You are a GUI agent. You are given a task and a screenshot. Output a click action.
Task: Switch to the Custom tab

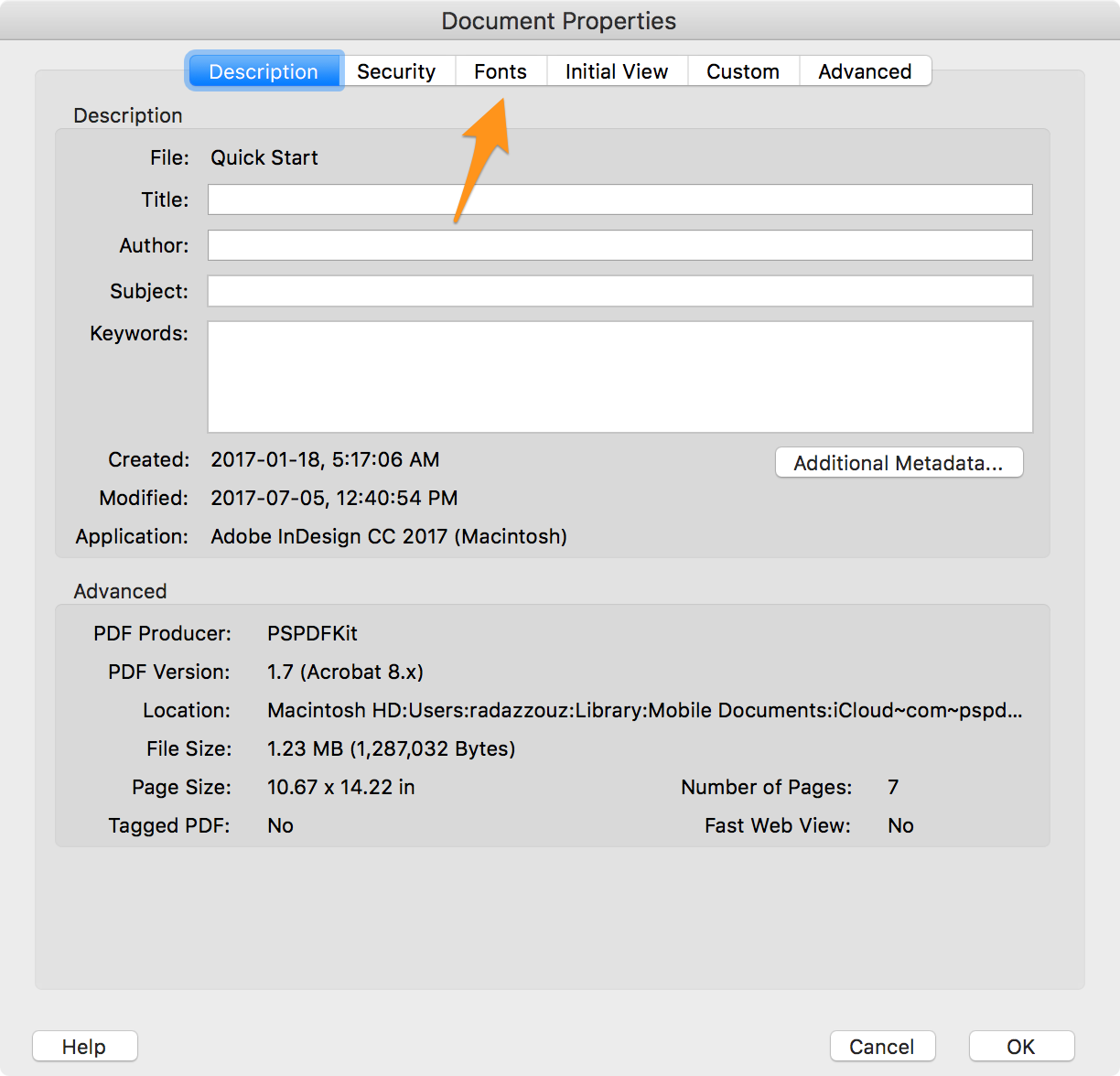point(742,70)
